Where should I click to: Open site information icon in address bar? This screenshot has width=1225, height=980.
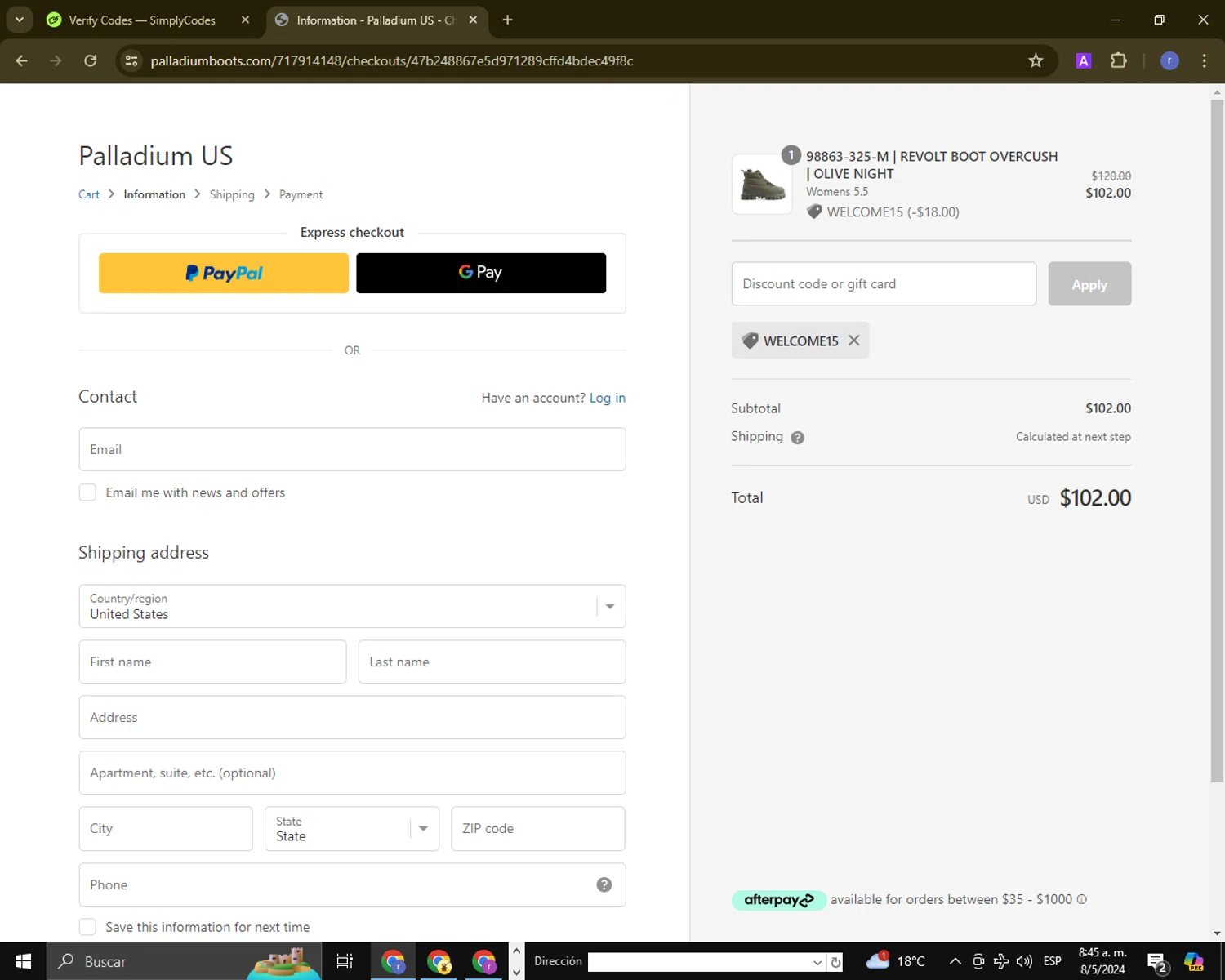tap(131, 60)
